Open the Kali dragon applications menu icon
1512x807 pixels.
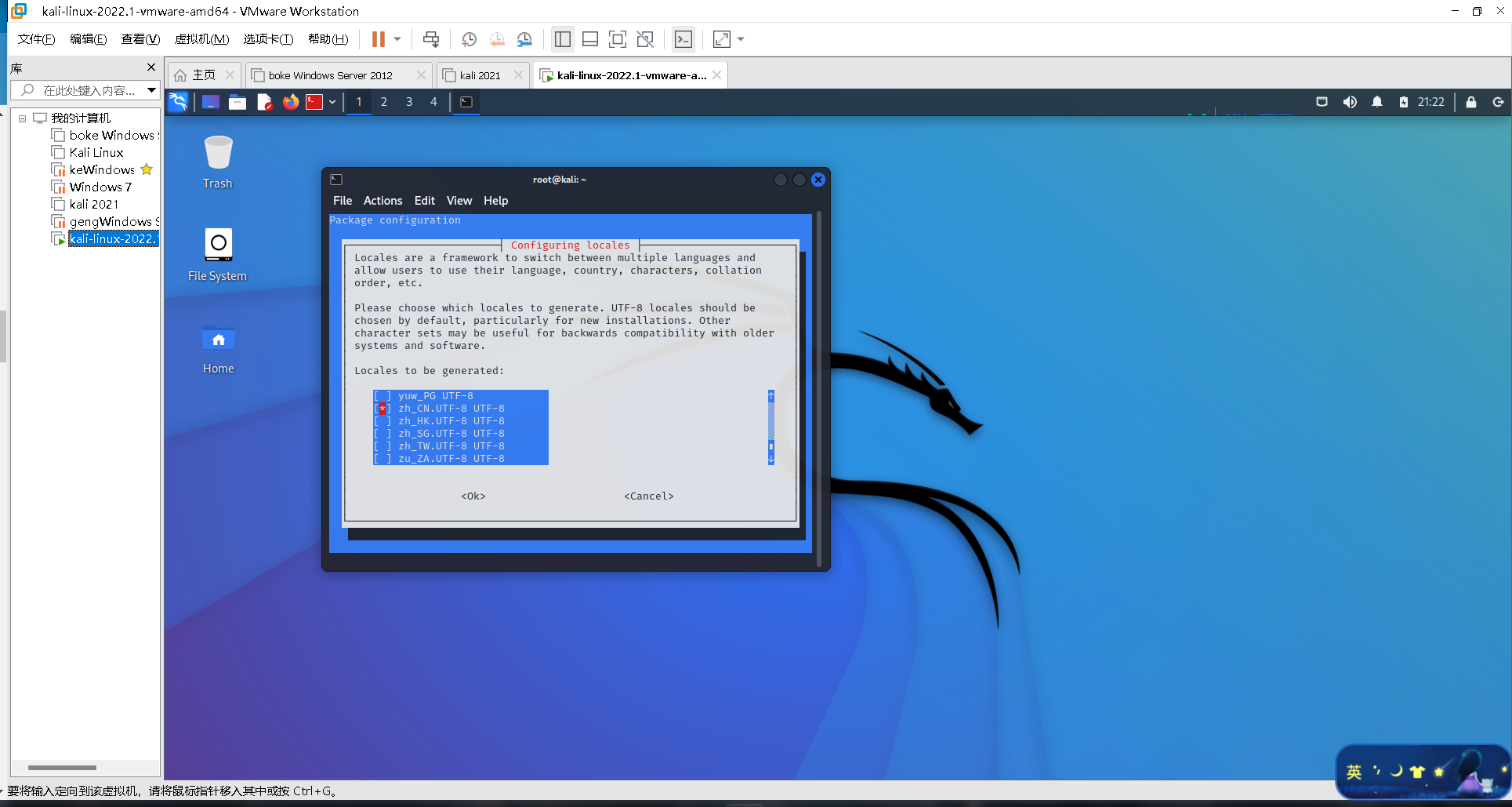point(179,102)
